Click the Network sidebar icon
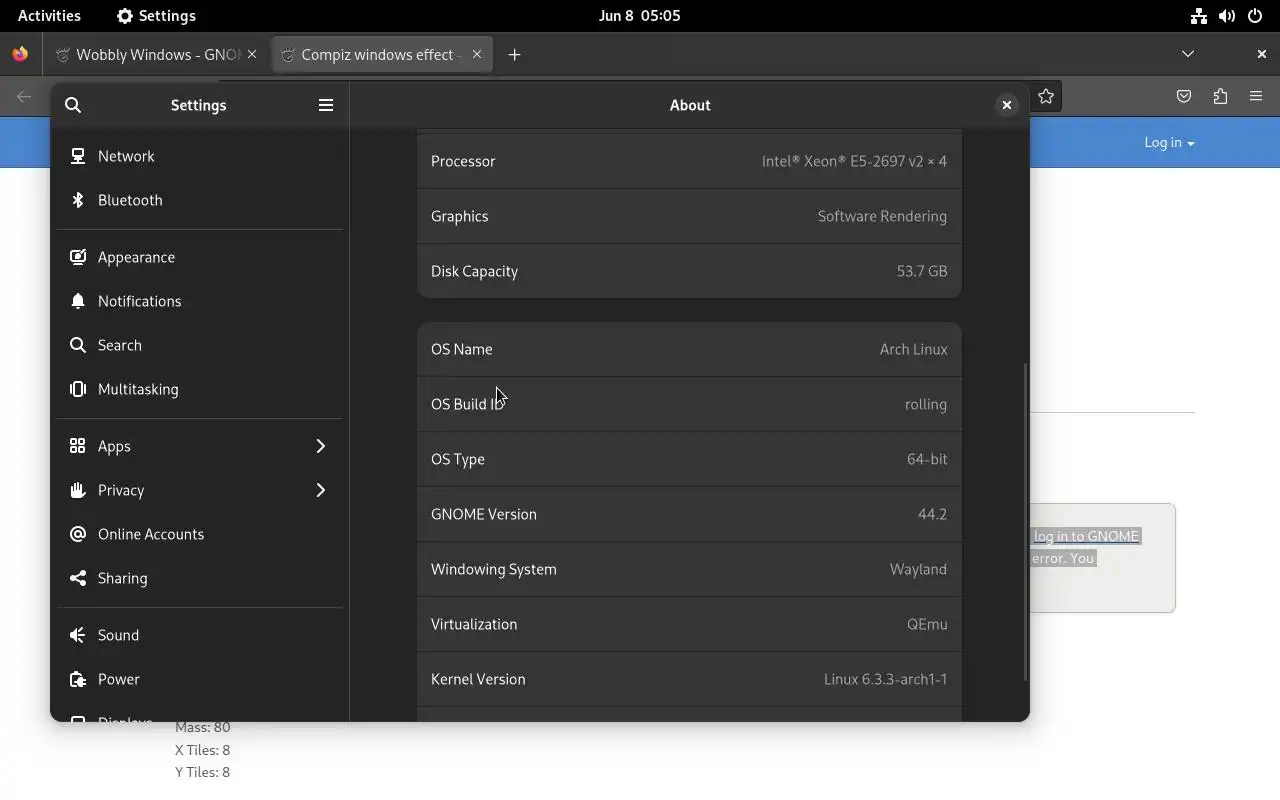The width and height of the screenshot is (1280, 800). [78, 157]
